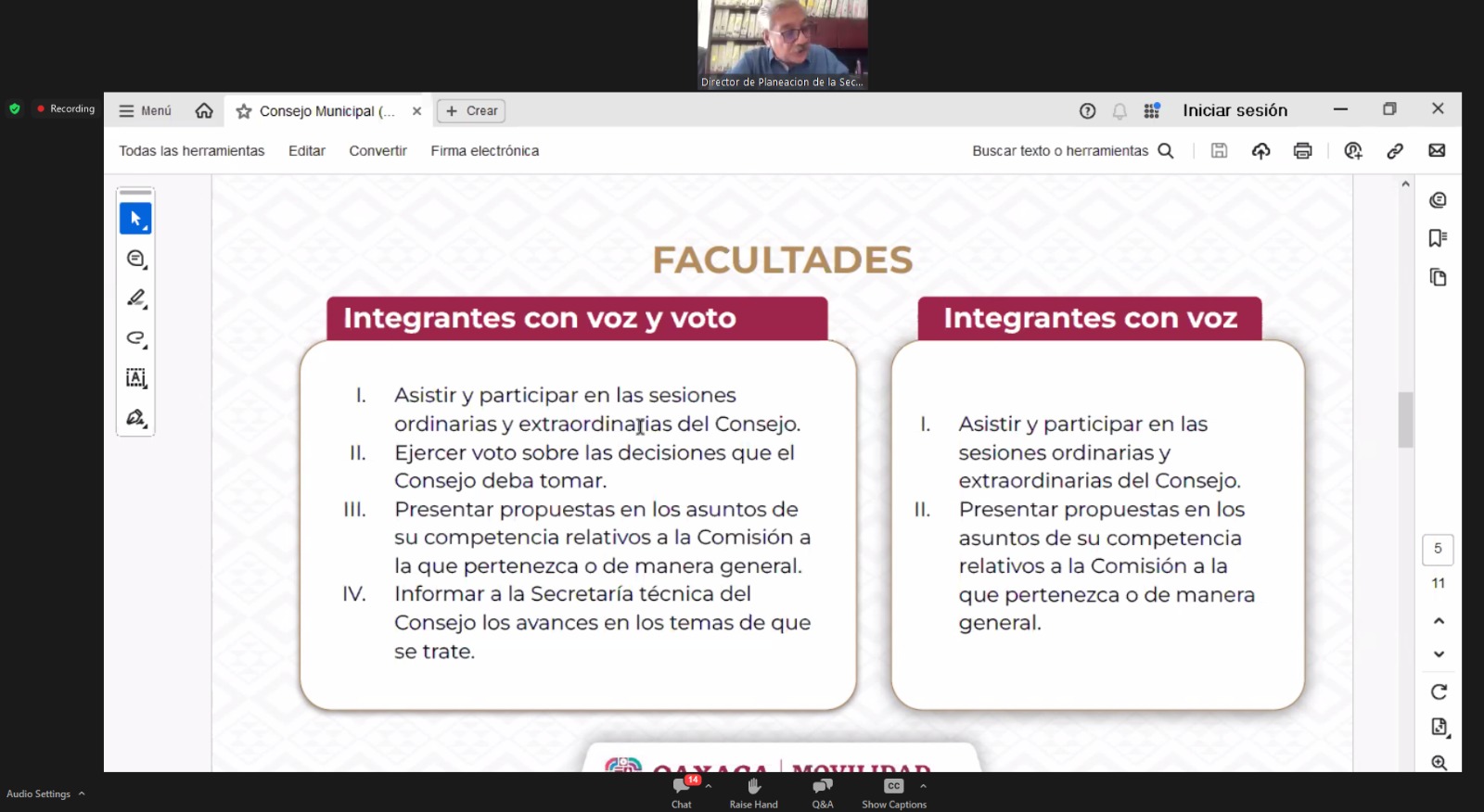Click the rotate page icon
1484x812 pixels.
pos(1439,691)
